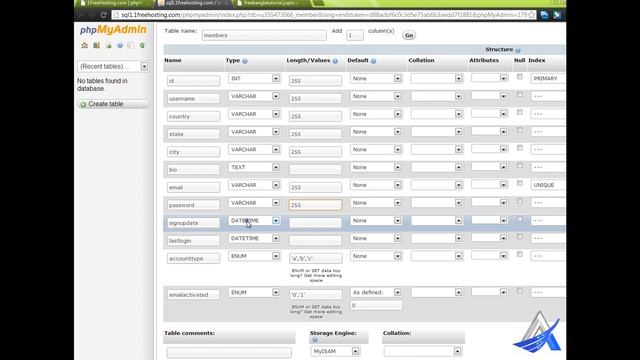Toggle Null checkbox for city row
This screenshot has width=640, height=360.
520,148
